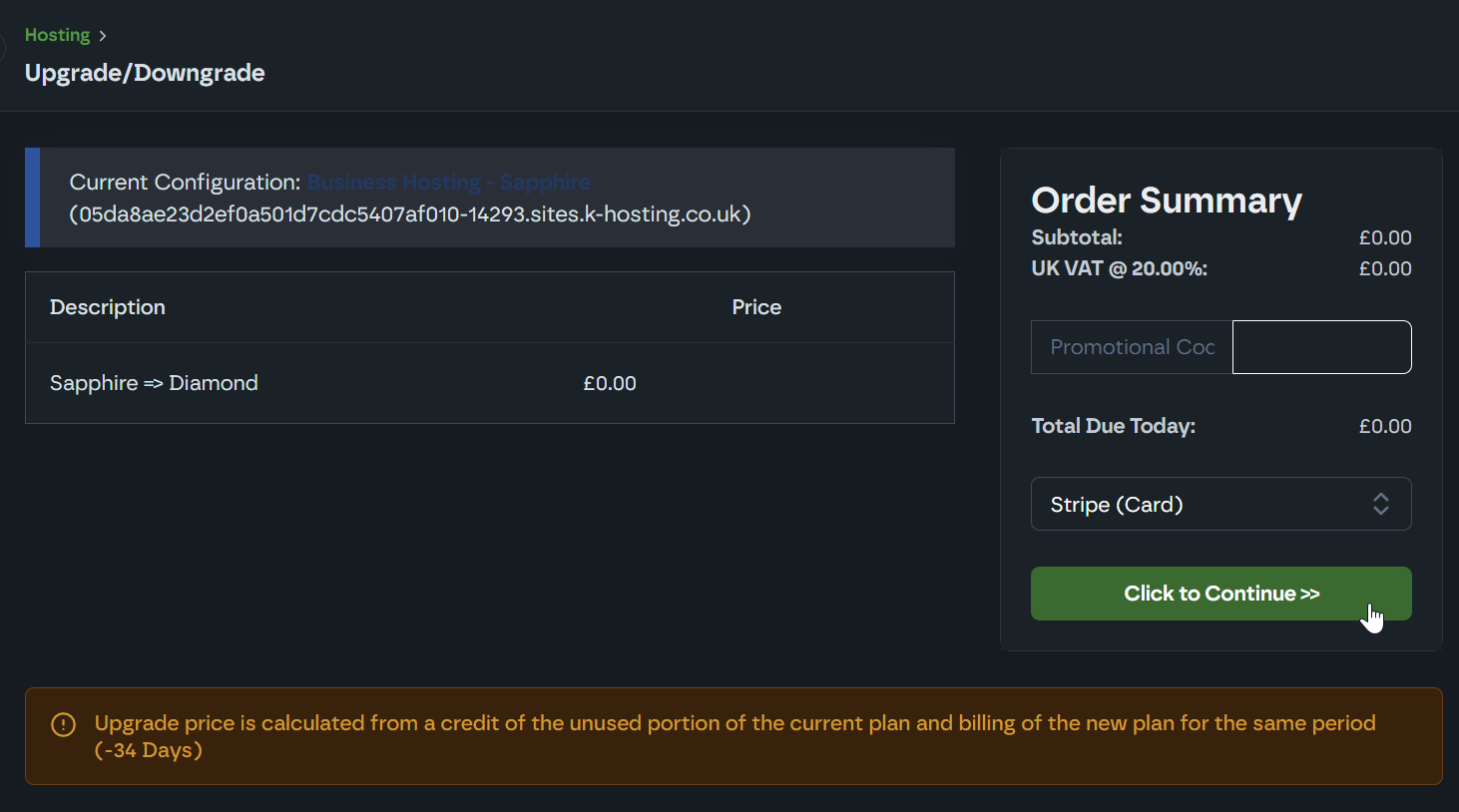Click the breadcrumb chevron after Hosting

[103, 36]
